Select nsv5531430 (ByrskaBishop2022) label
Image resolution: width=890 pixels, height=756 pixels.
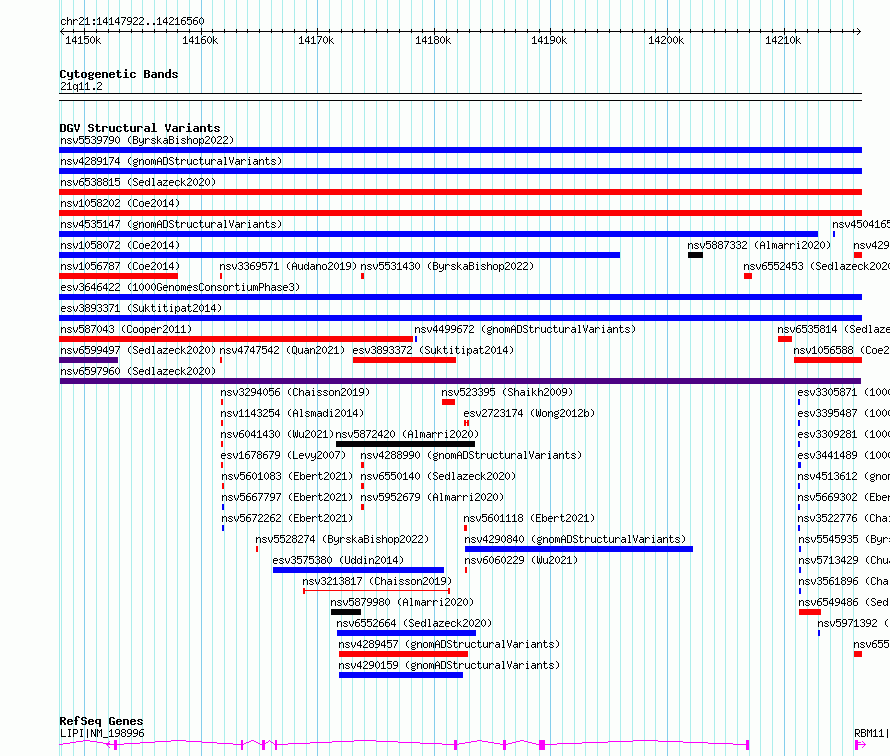point(447,266)
